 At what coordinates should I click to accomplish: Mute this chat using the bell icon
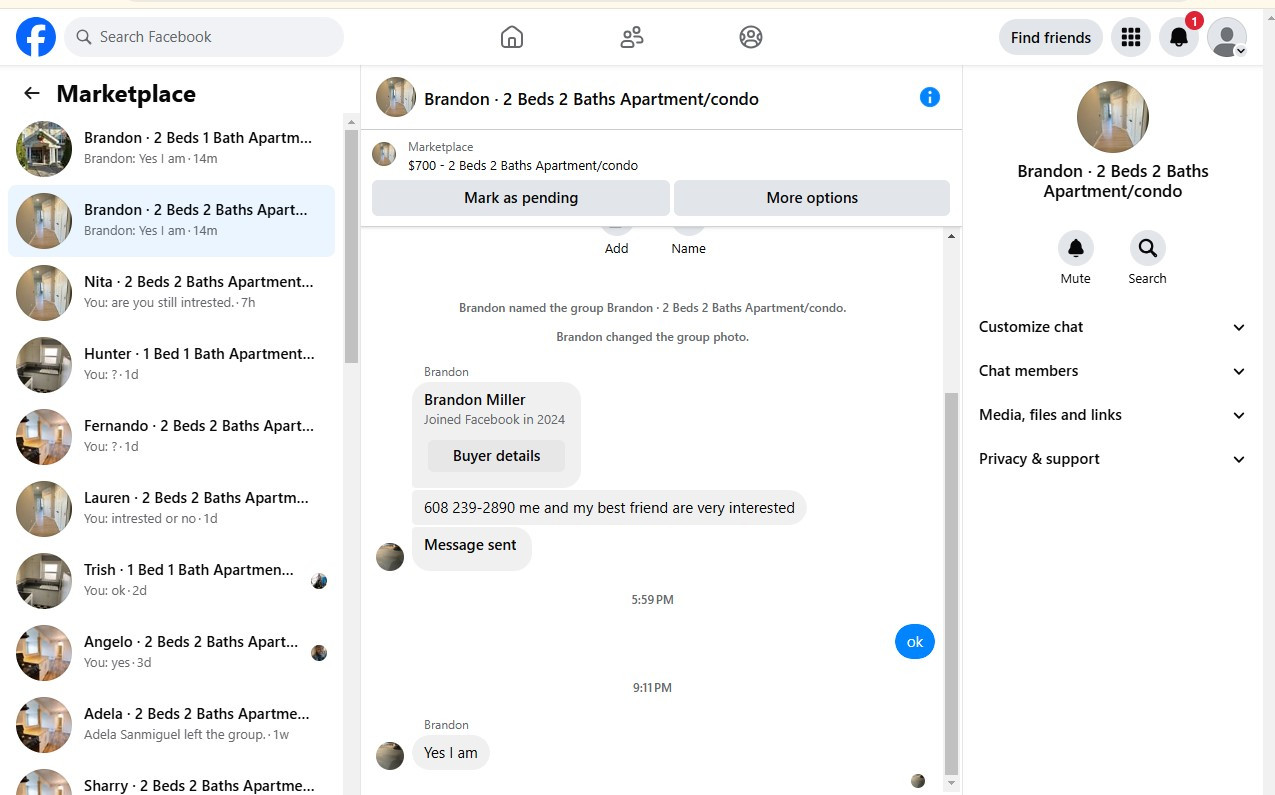point(1076,247)
